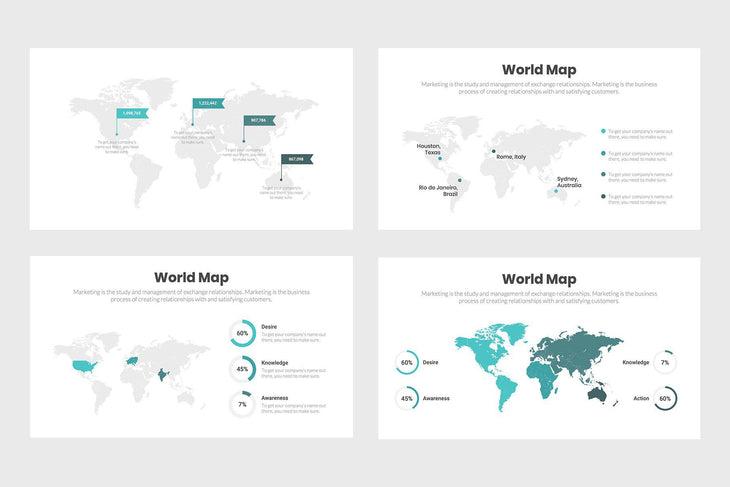This screenshot has width=730, height=487.
Task: Select the "World Map" heading in bottom-left slide
Action: pyautogui.click(x=191, y=277)
